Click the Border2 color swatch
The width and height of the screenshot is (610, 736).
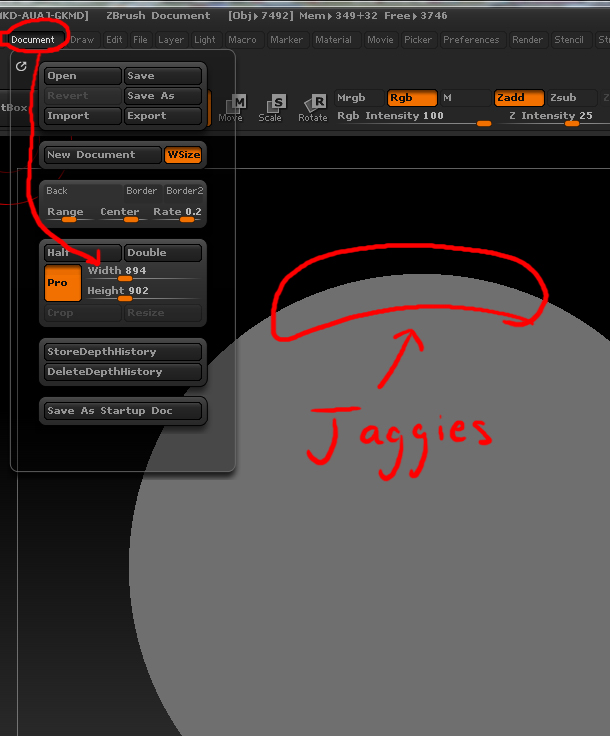tap(183, 192)
